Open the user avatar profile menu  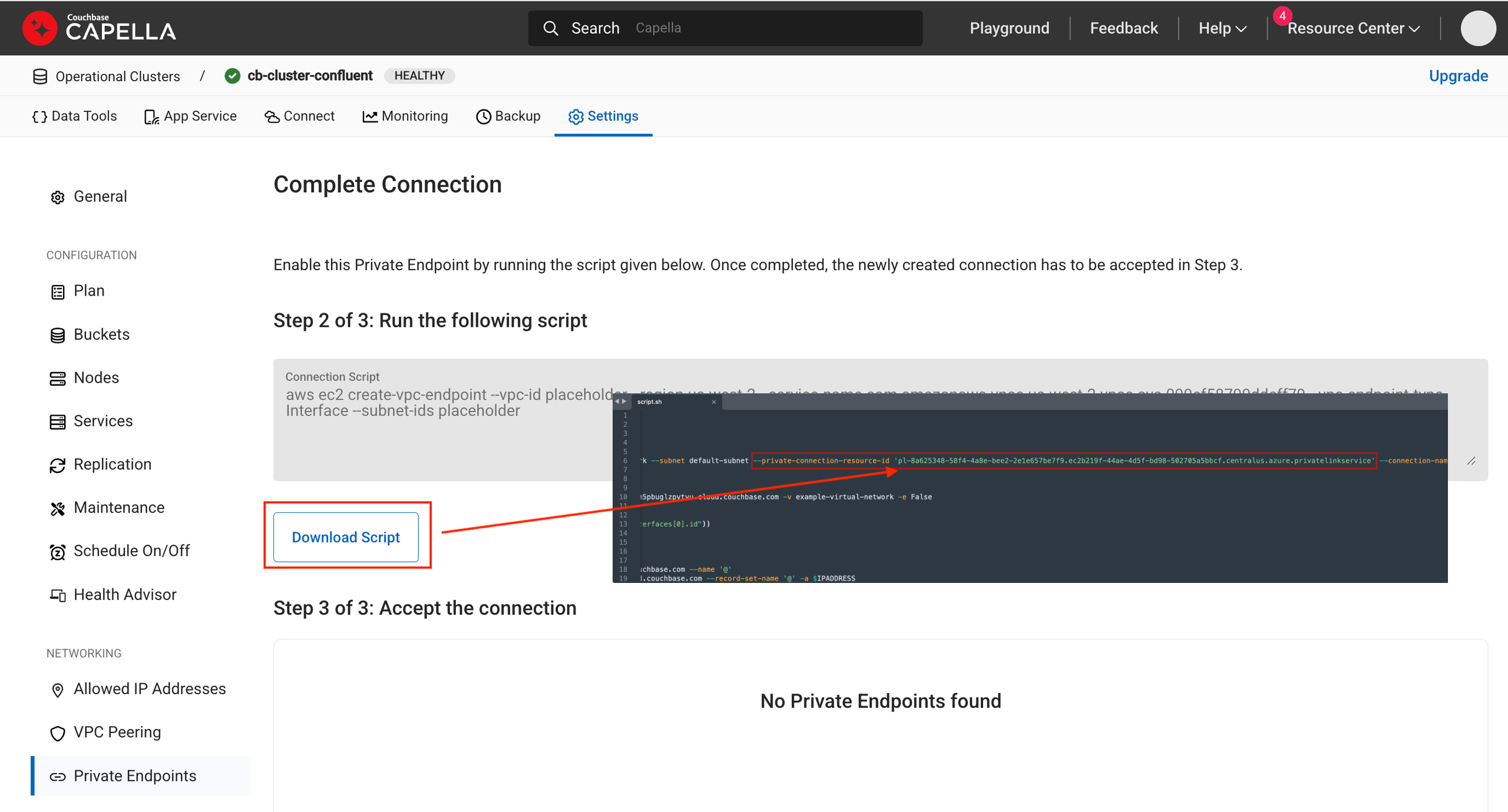click(1477, 28)
